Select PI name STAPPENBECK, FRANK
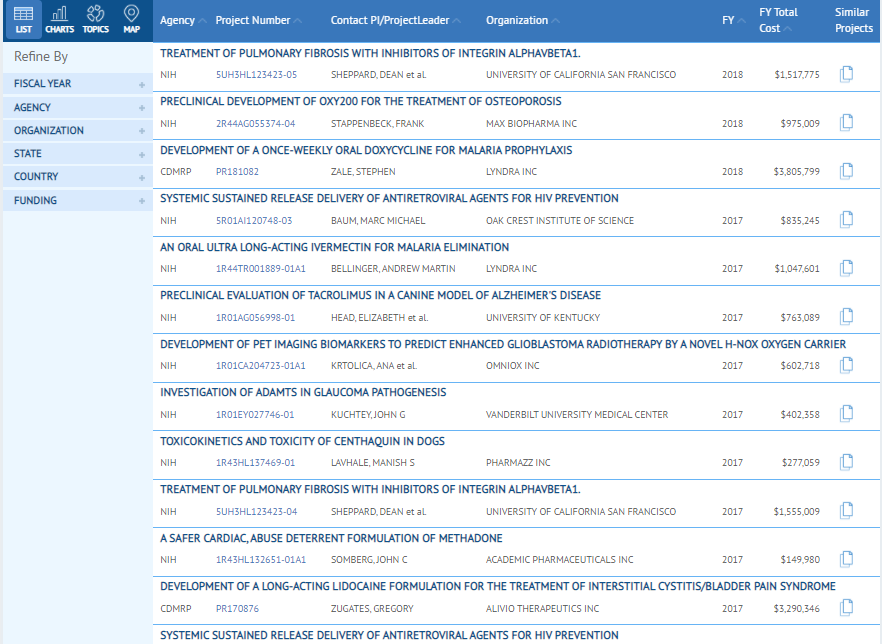The image size is (882, 644). [377, 124]
